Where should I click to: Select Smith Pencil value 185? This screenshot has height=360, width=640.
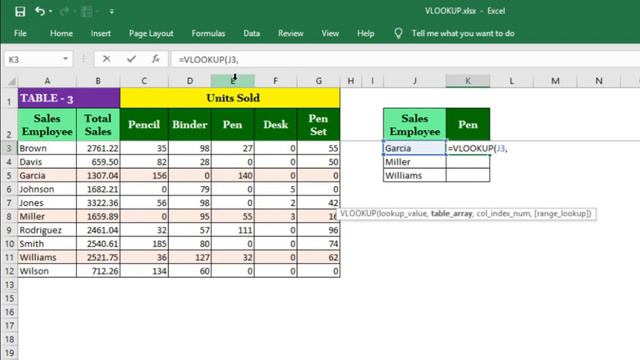(x=144, y=244)
